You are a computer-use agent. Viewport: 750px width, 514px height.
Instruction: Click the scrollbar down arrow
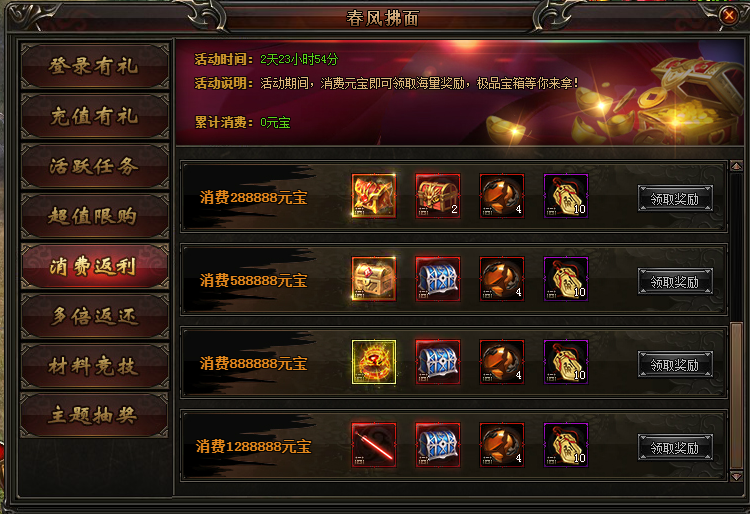coord(736,476)
